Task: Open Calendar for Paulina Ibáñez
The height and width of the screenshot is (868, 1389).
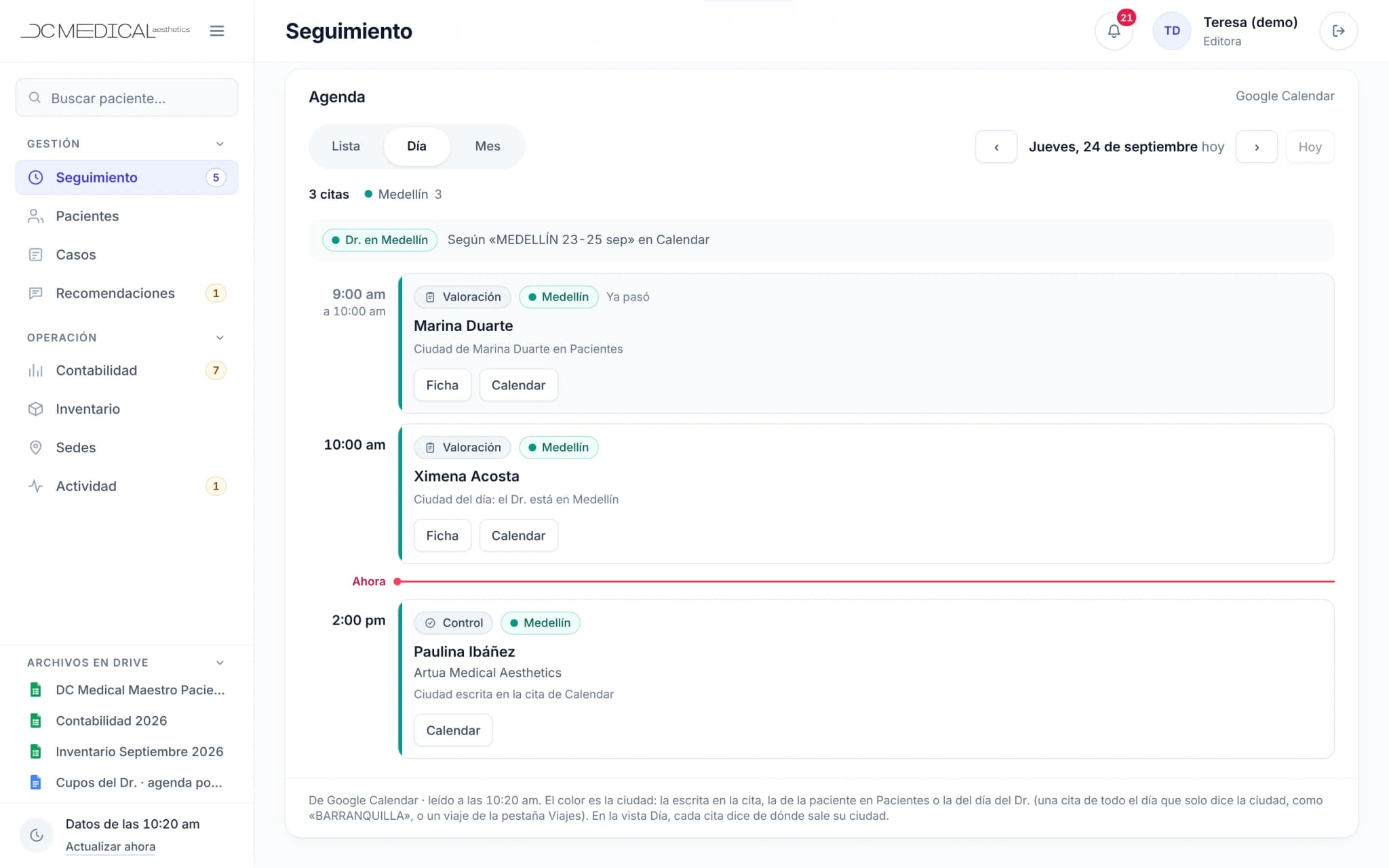Action: pyautogui.click(x=453, y=730)
